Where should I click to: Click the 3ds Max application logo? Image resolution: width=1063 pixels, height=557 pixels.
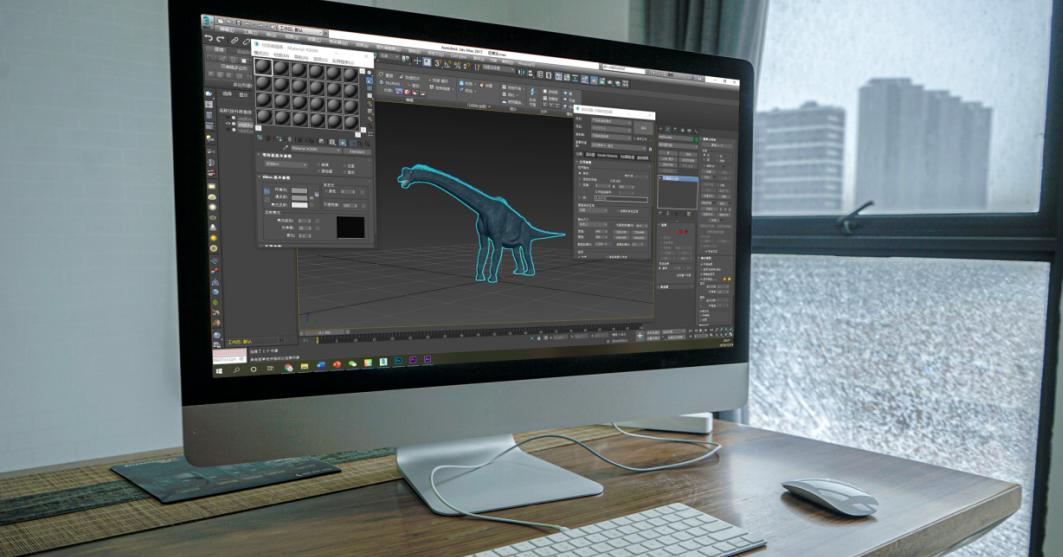point(205,20)
